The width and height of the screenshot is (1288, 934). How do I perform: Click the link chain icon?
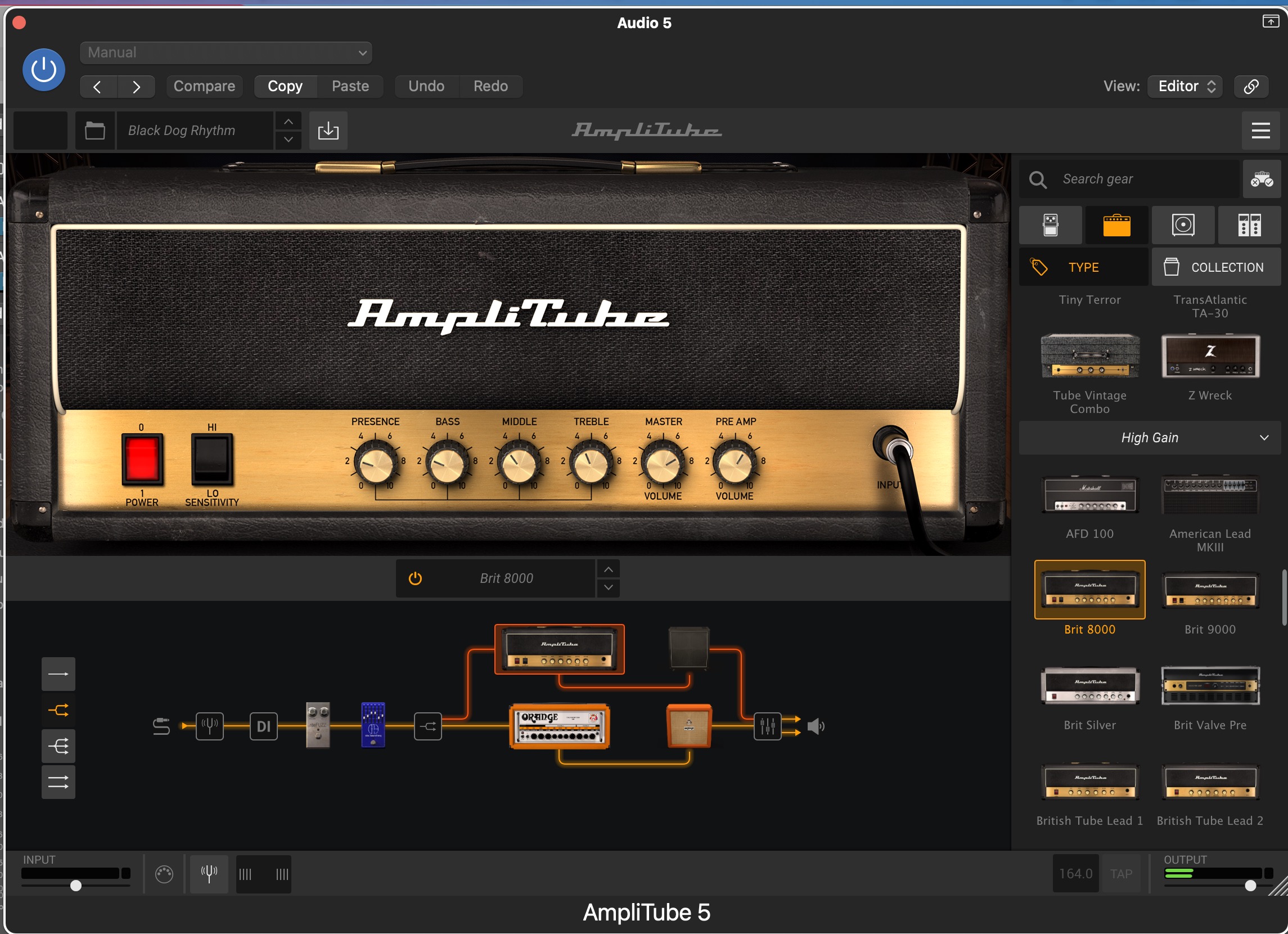click(1251, 86)
